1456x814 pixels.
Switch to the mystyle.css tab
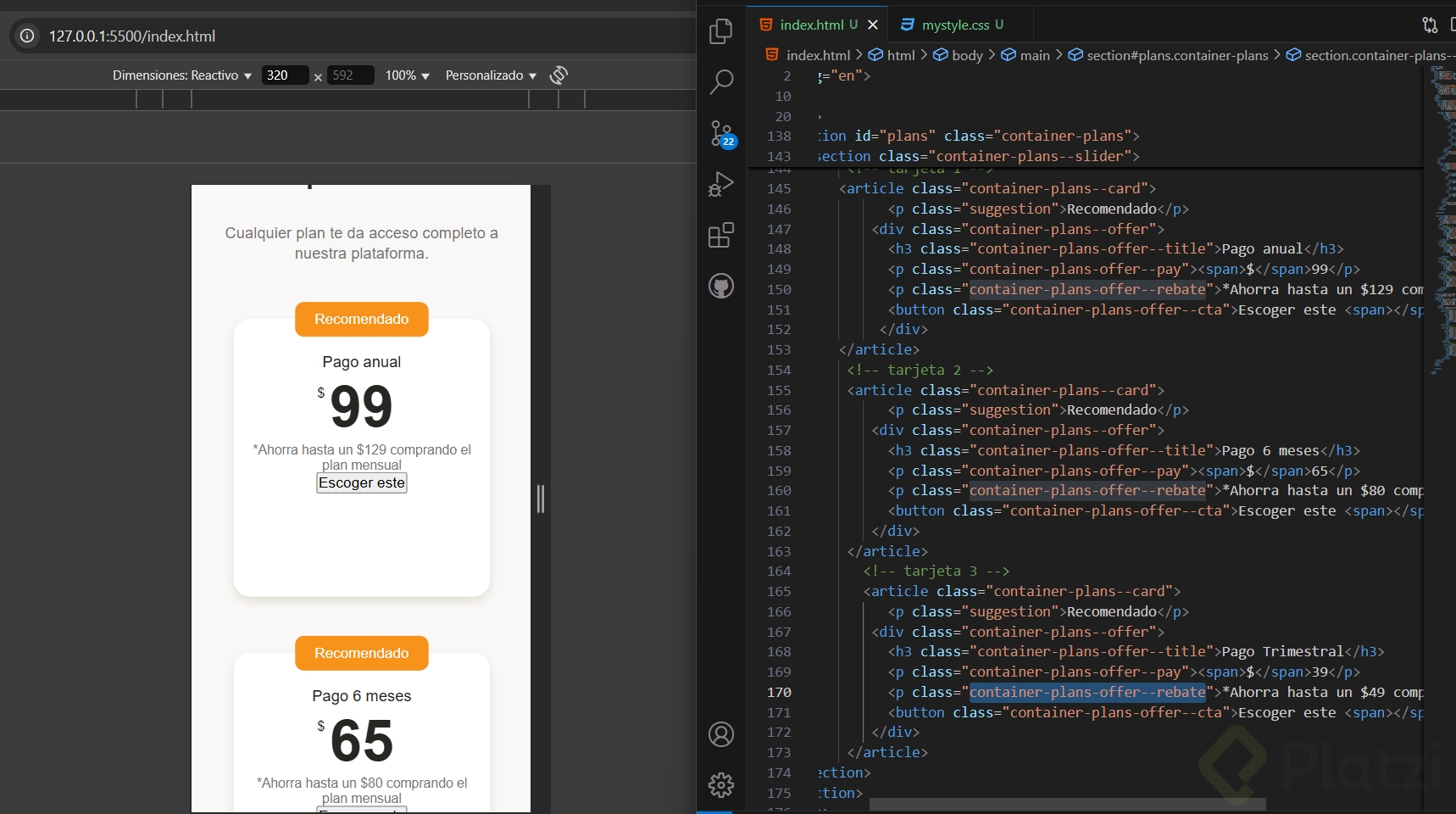pos(954,25)
